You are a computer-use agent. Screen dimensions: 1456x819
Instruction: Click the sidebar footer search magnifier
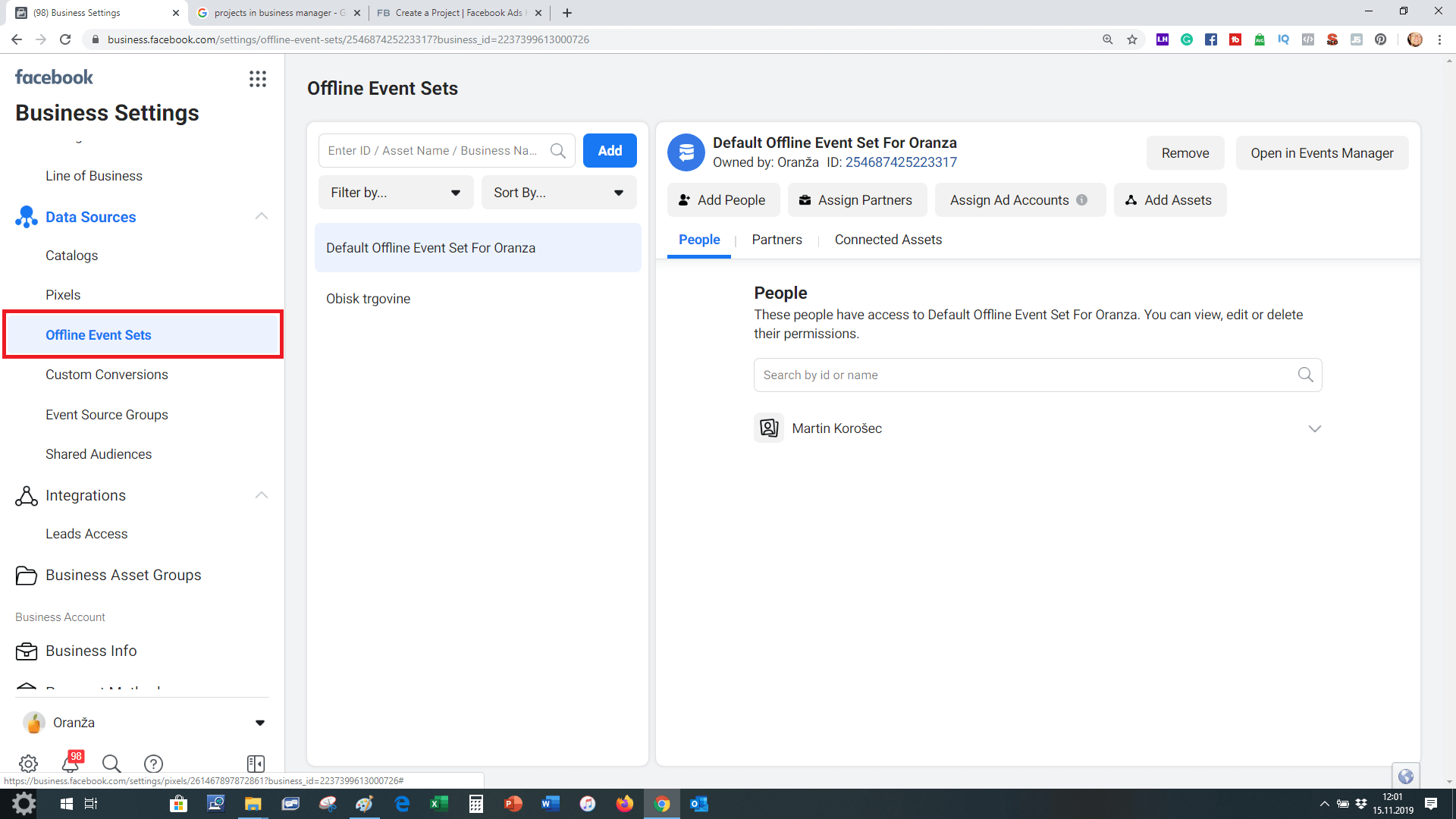[x=111, y=764]
